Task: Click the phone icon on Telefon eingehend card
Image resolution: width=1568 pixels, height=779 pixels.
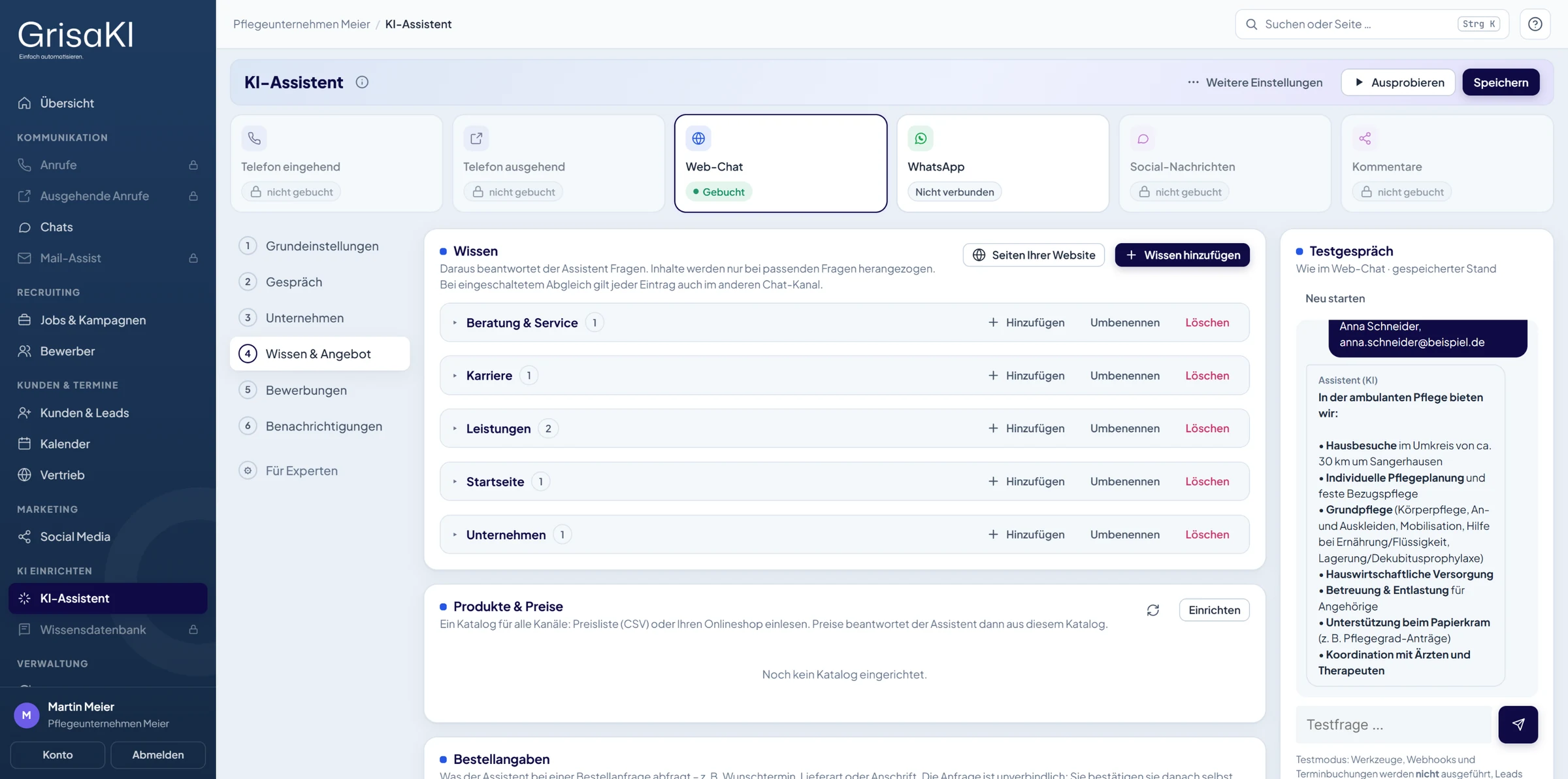Action: (254, 139)
